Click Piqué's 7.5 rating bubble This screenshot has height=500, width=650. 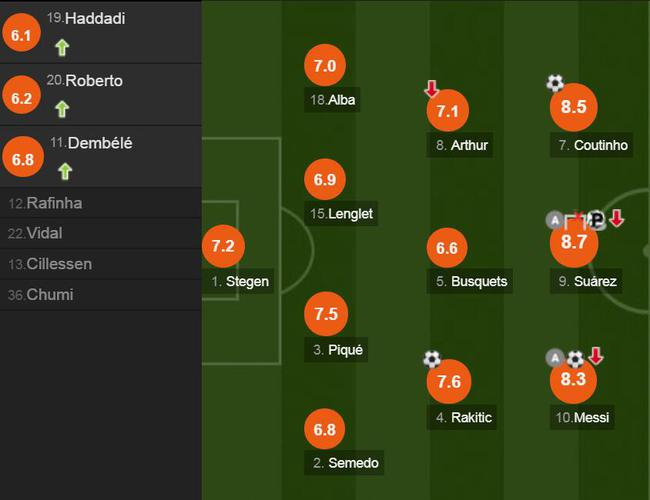click(x=325, y=314)
